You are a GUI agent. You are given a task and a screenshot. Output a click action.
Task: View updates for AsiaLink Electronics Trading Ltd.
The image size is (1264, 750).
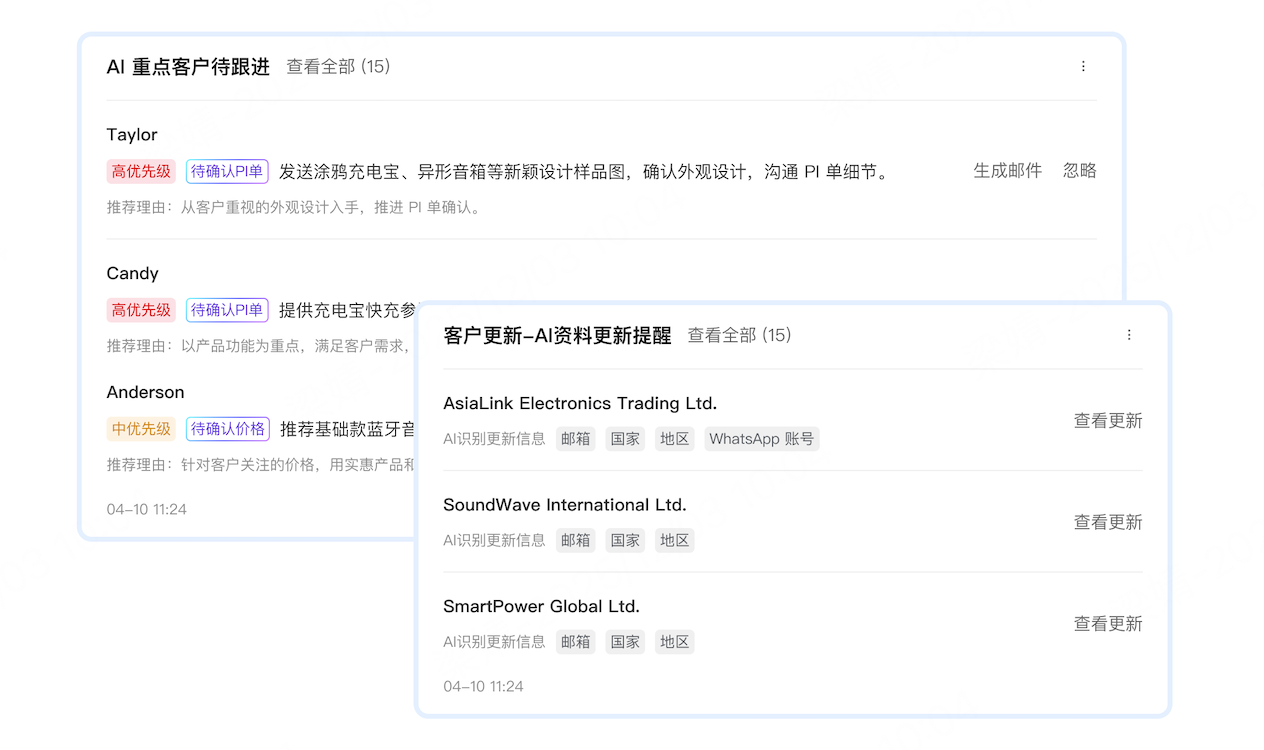click(1107, 421)
